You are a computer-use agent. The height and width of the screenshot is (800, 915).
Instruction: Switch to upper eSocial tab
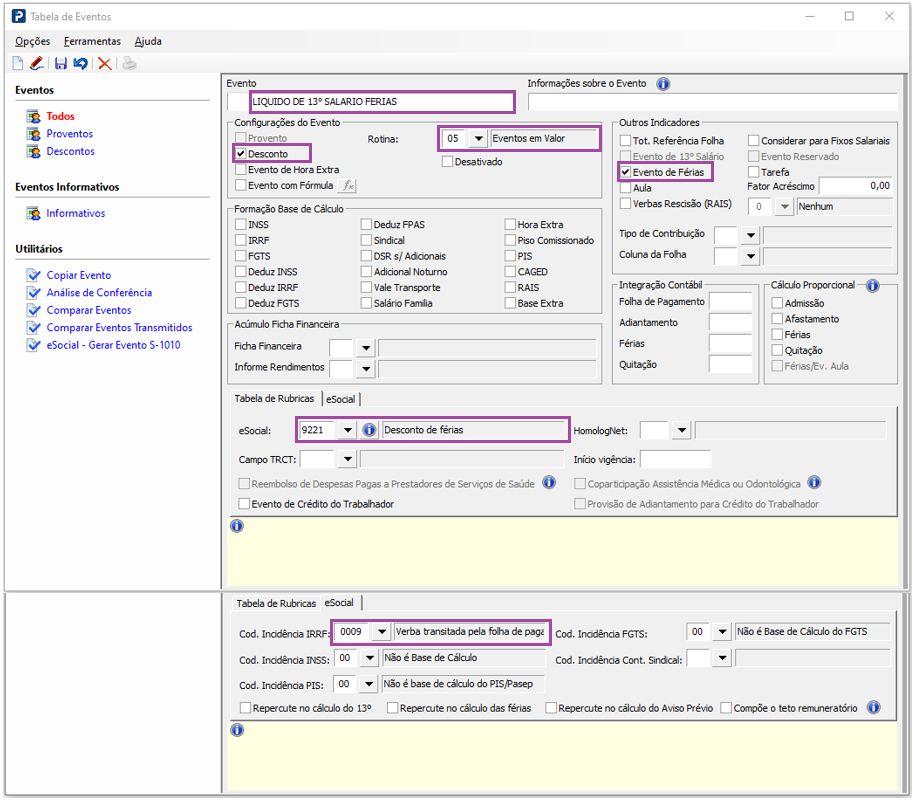[x=341, y=399]
